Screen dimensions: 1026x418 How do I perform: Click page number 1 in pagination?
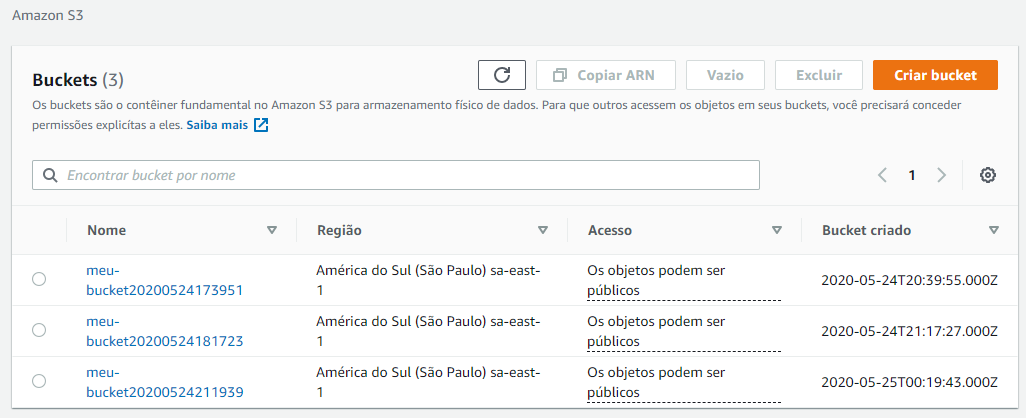(x=911, y=175)
